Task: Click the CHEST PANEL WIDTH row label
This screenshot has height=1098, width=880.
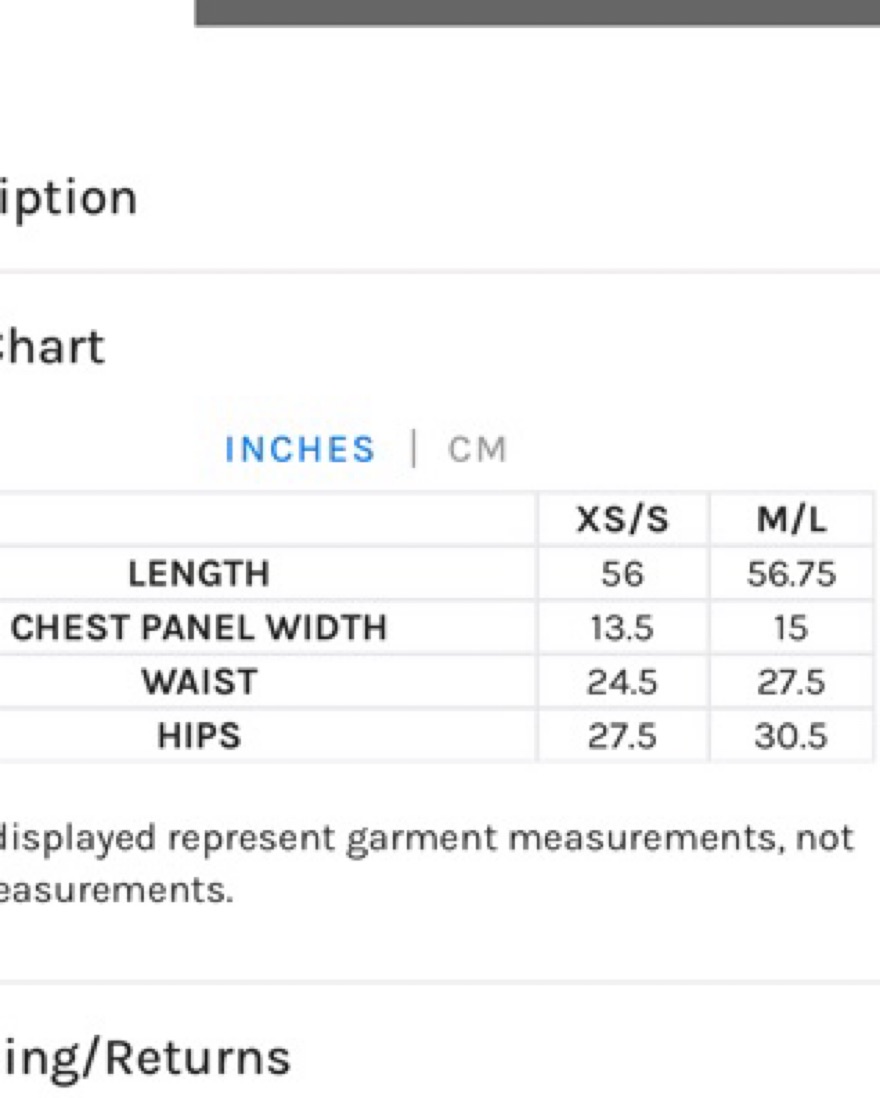Action: click(x=199, y=628)
